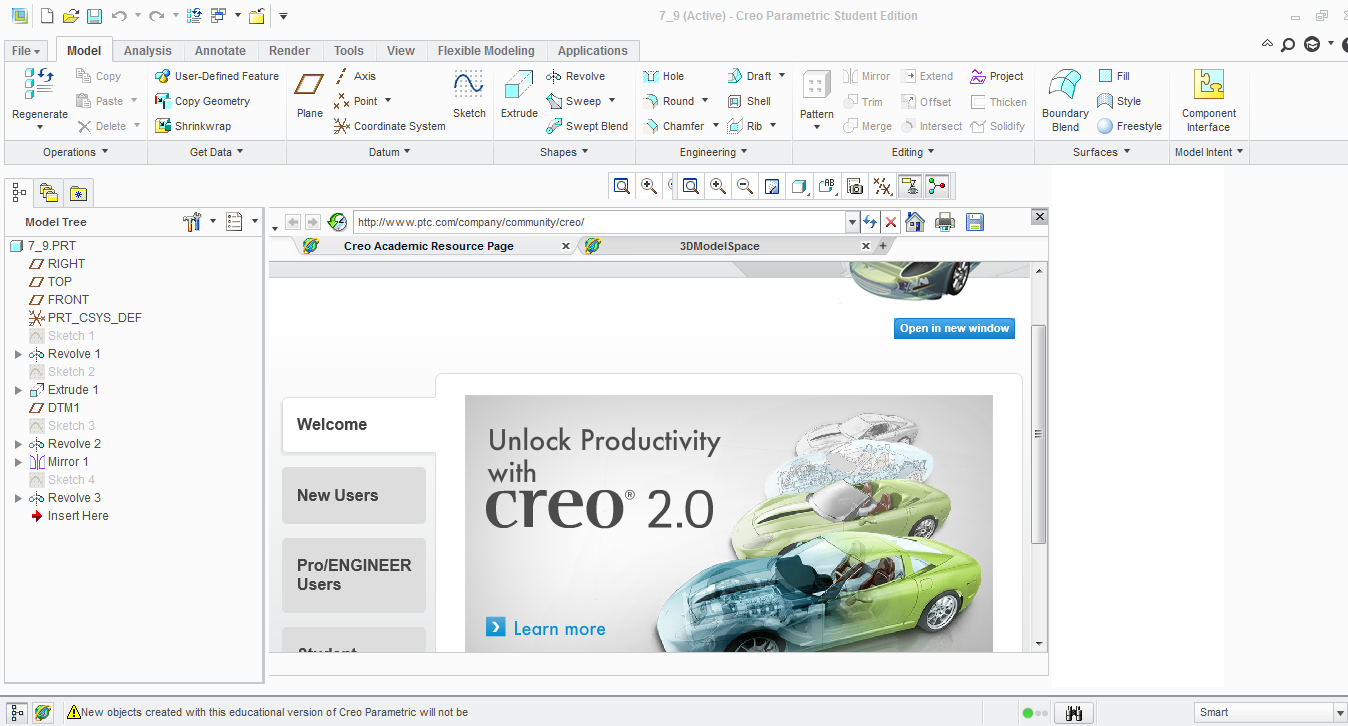Click the Pattern tool icon
1348x726 pixels.
(x=817, y=85)
